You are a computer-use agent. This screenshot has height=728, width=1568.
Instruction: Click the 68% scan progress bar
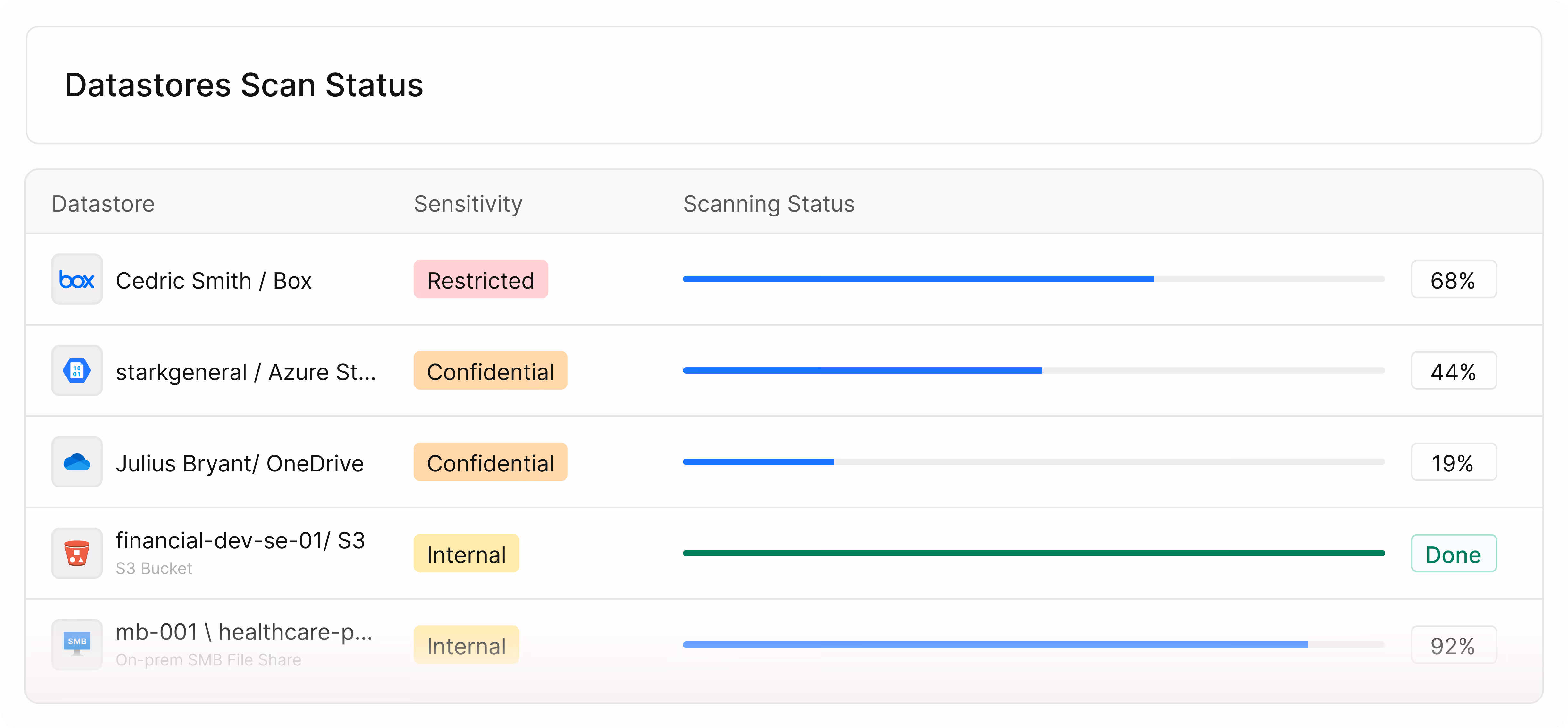[1033, 279]
